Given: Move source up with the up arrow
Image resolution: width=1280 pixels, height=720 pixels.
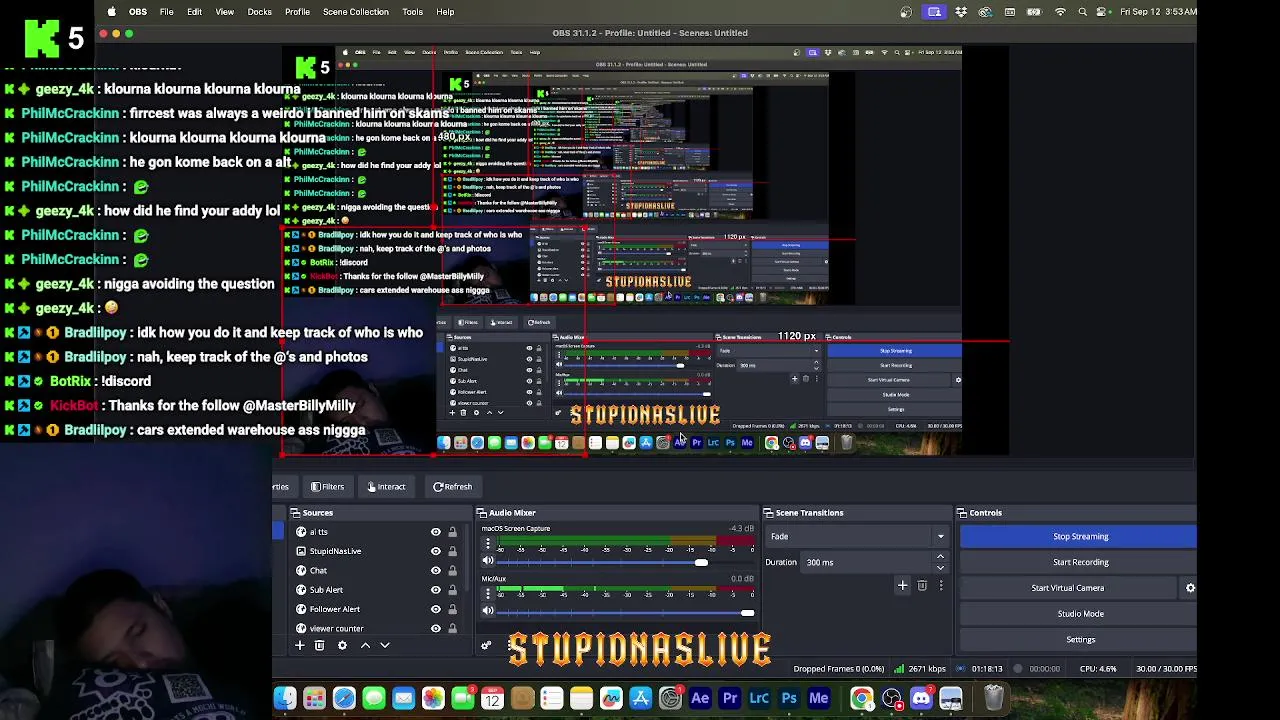Looking at the screenshot, I should pos(365,646).
